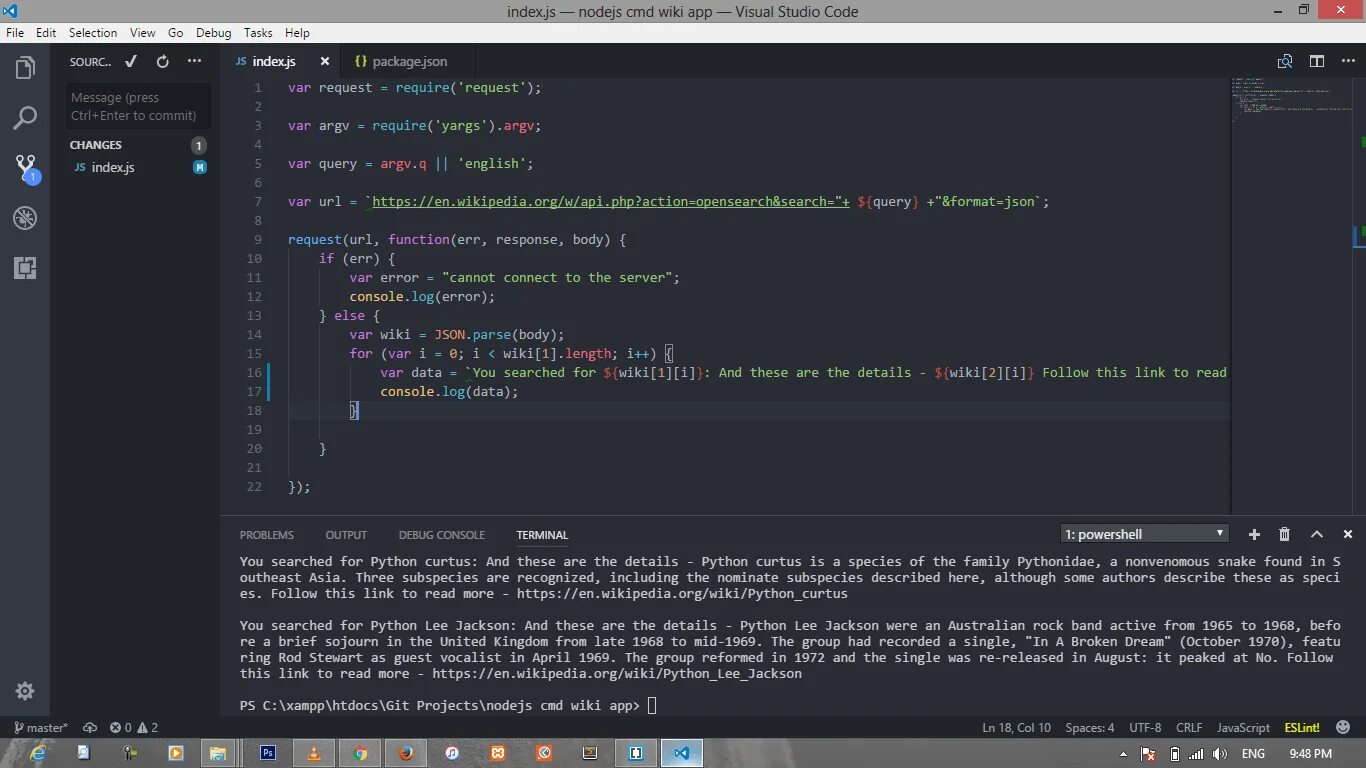Open the 1: powershell terminal selector dropdown
This screenshot has height=768, width=1366.
(x=1144, y=534)
